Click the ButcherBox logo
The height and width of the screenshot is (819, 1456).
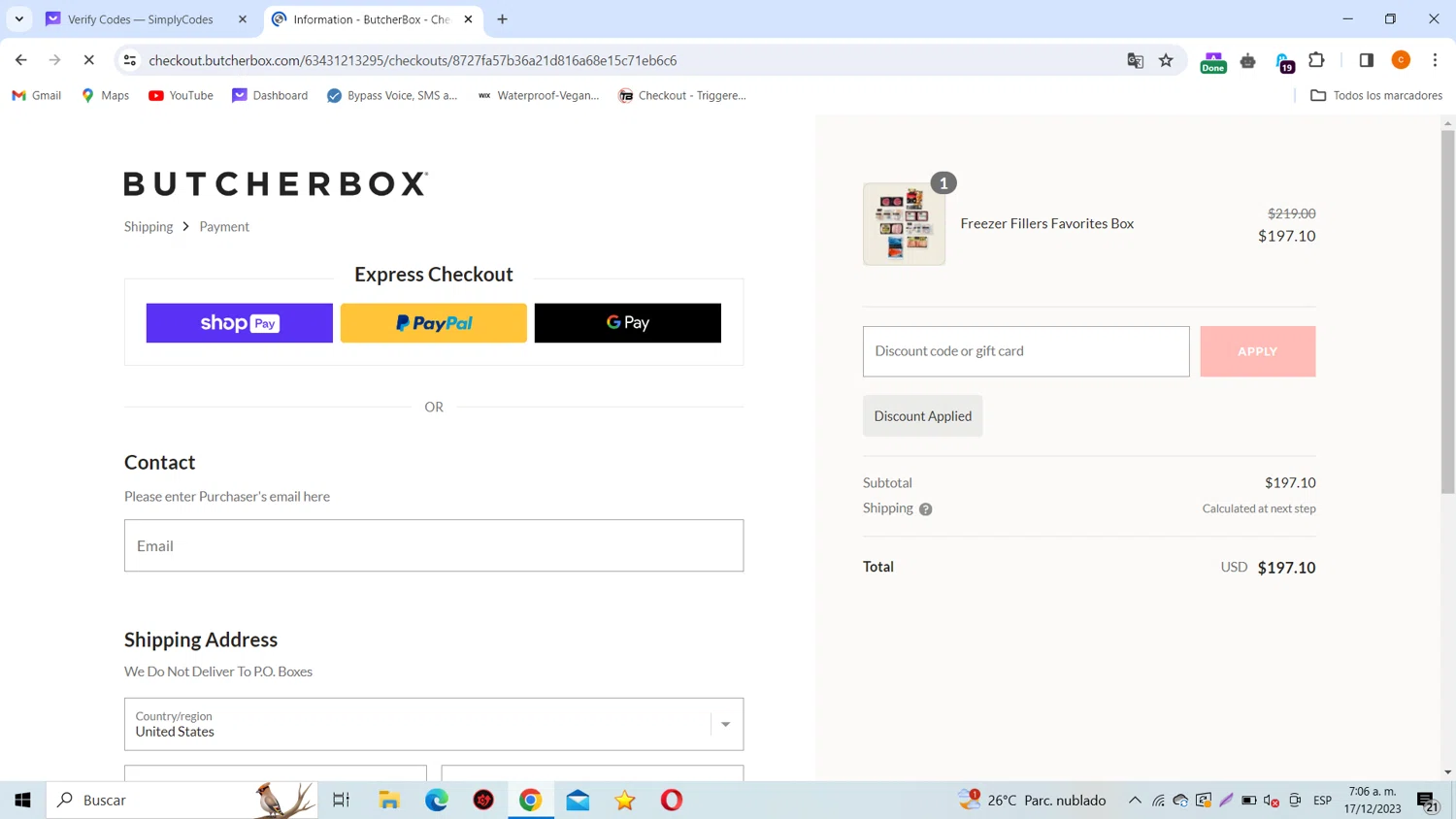click(x=276, y=183)
